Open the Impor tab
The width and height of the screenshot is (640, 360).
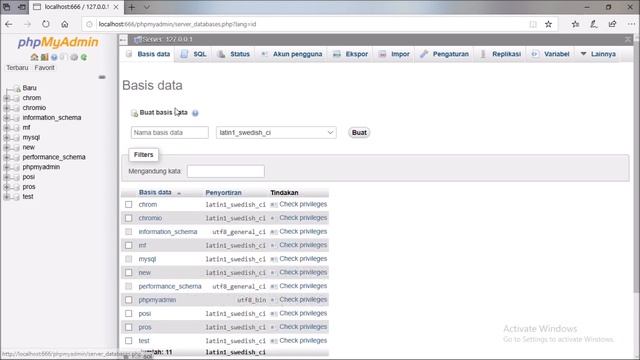394,54
